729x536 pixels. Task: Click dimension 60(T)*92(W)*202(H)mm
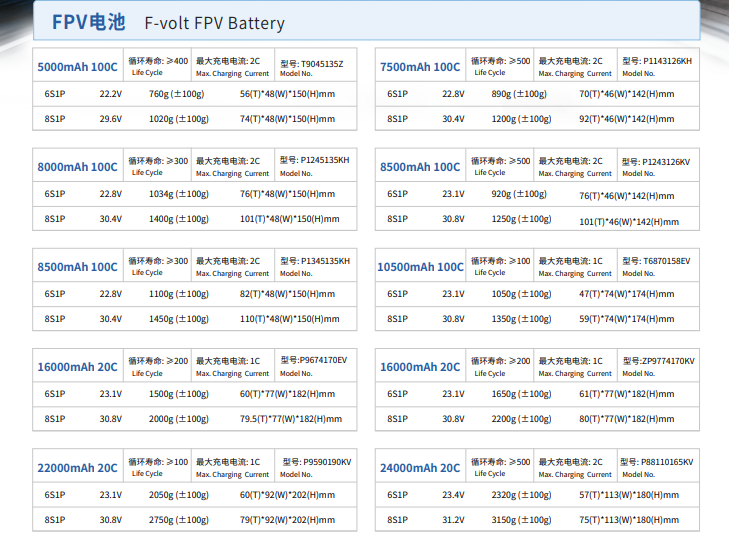[287, 495]
